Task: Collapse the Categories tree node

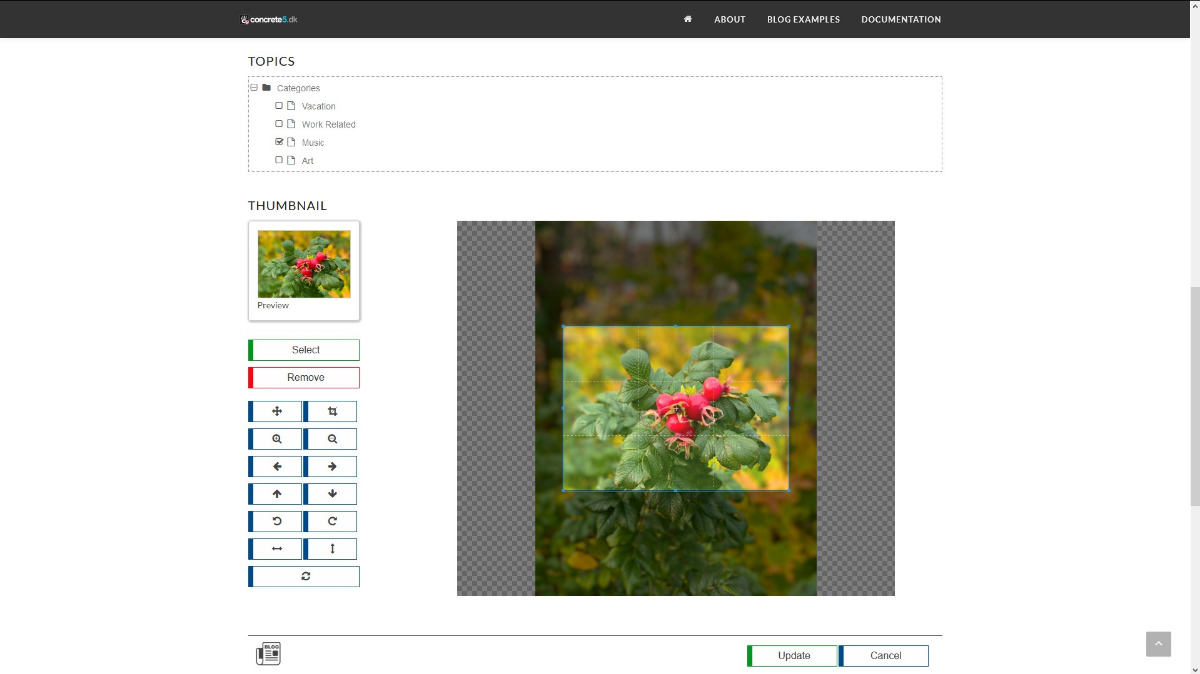Action: (x=254, y=88)
